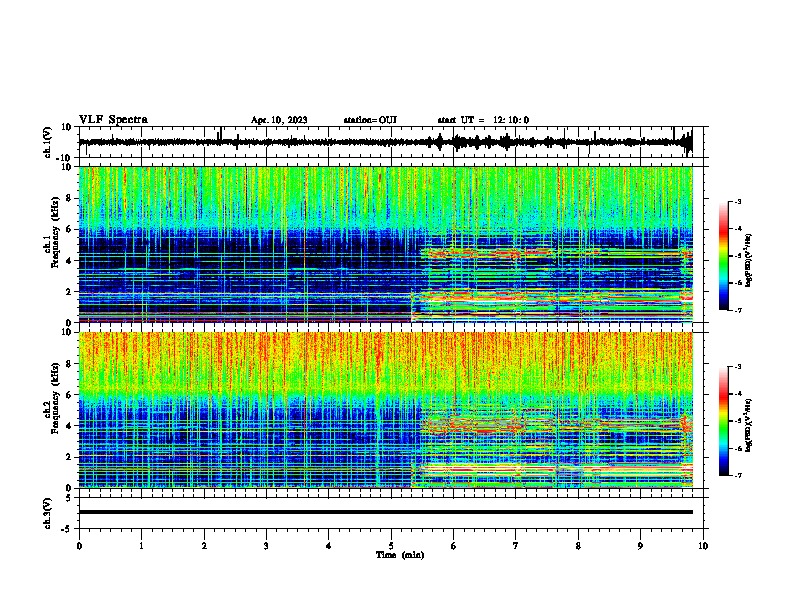Click the time axis tick label '0'

pyautogui.click(x=79, y=546)
